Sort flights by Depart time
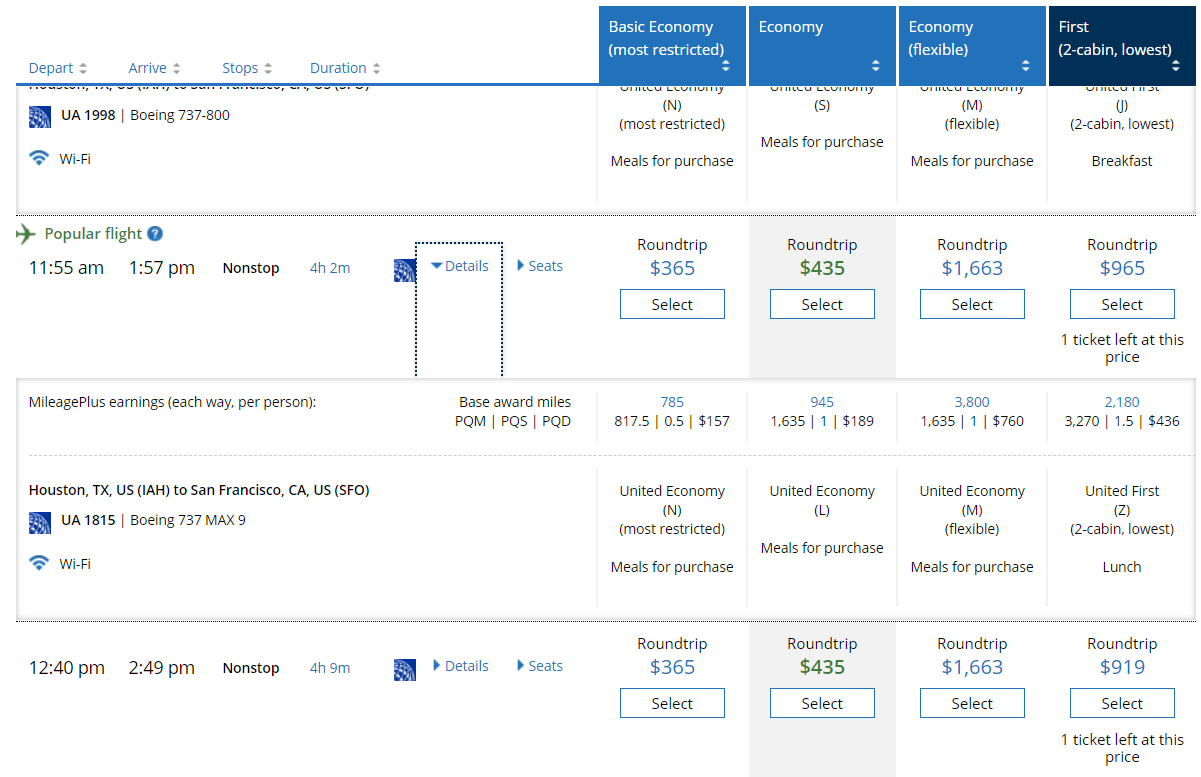The image size is (1201, 777). [x=58, y=68]
